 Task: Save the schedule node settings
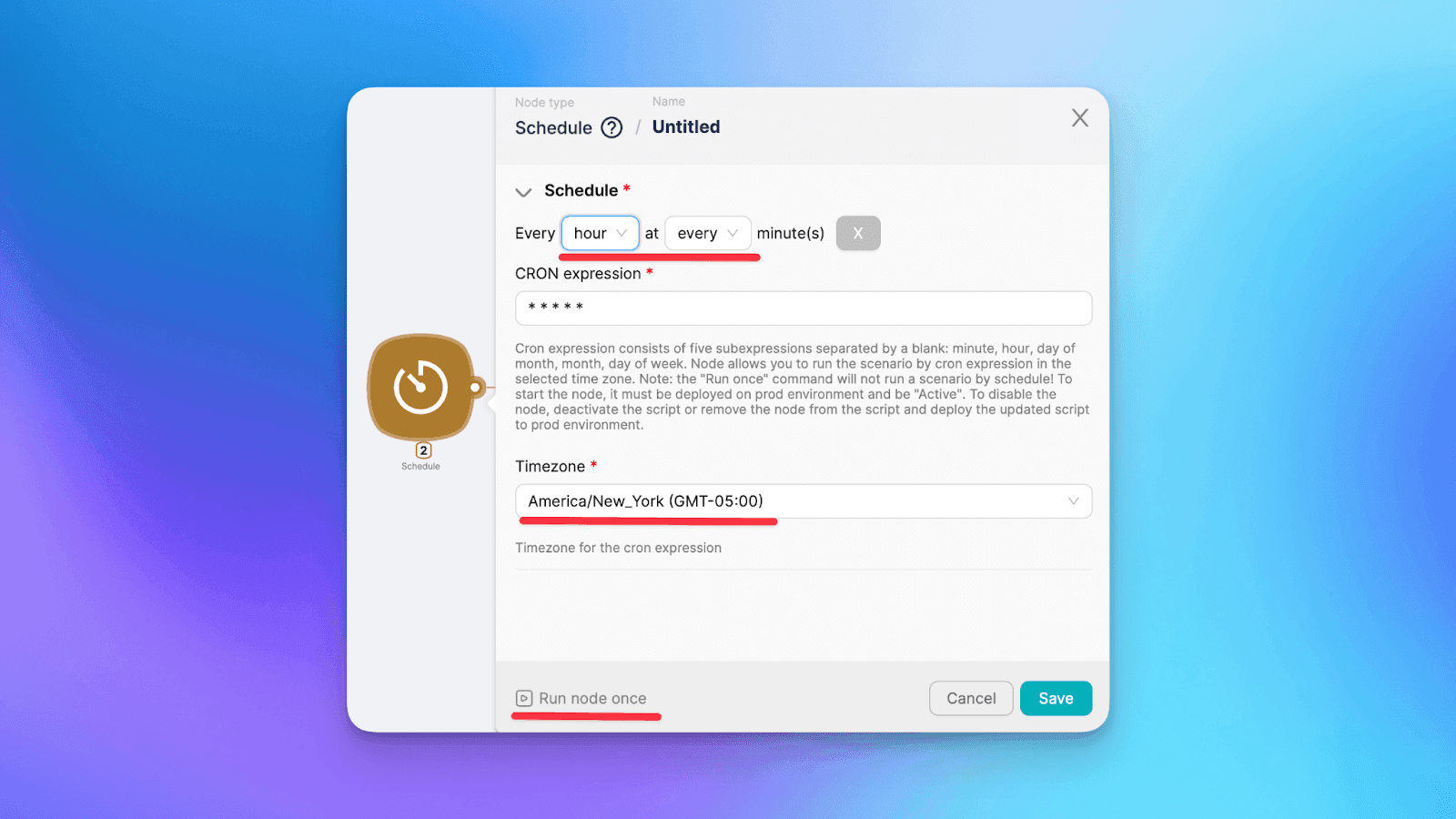pos(1056,698)
